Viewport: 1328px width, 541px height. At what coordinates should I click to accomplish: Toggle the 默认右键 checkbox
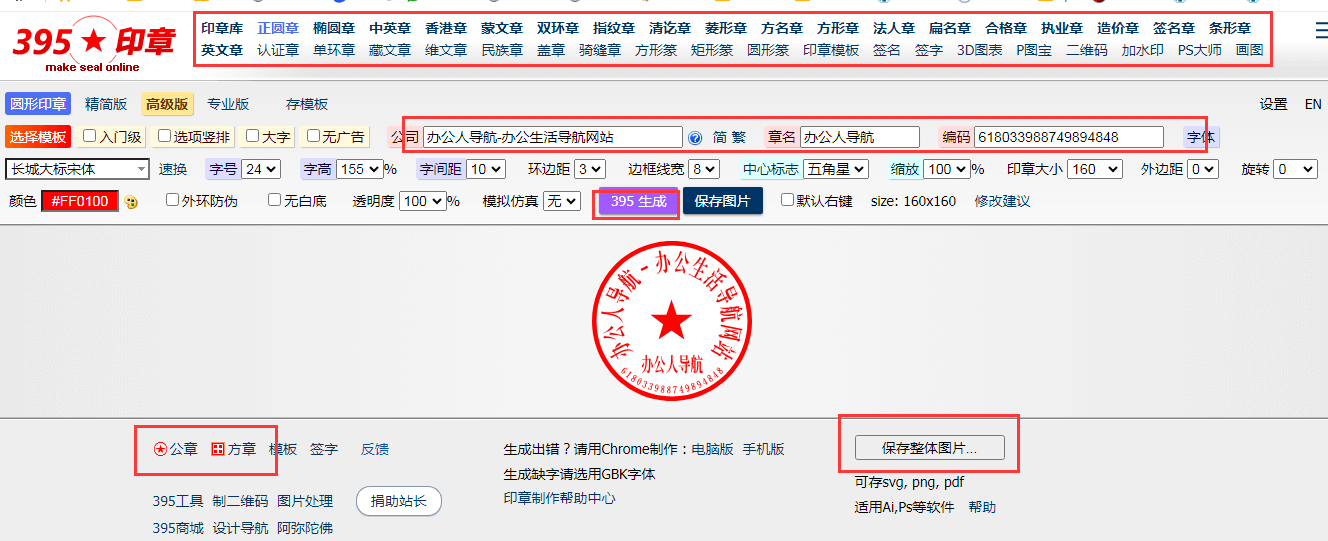787,200
